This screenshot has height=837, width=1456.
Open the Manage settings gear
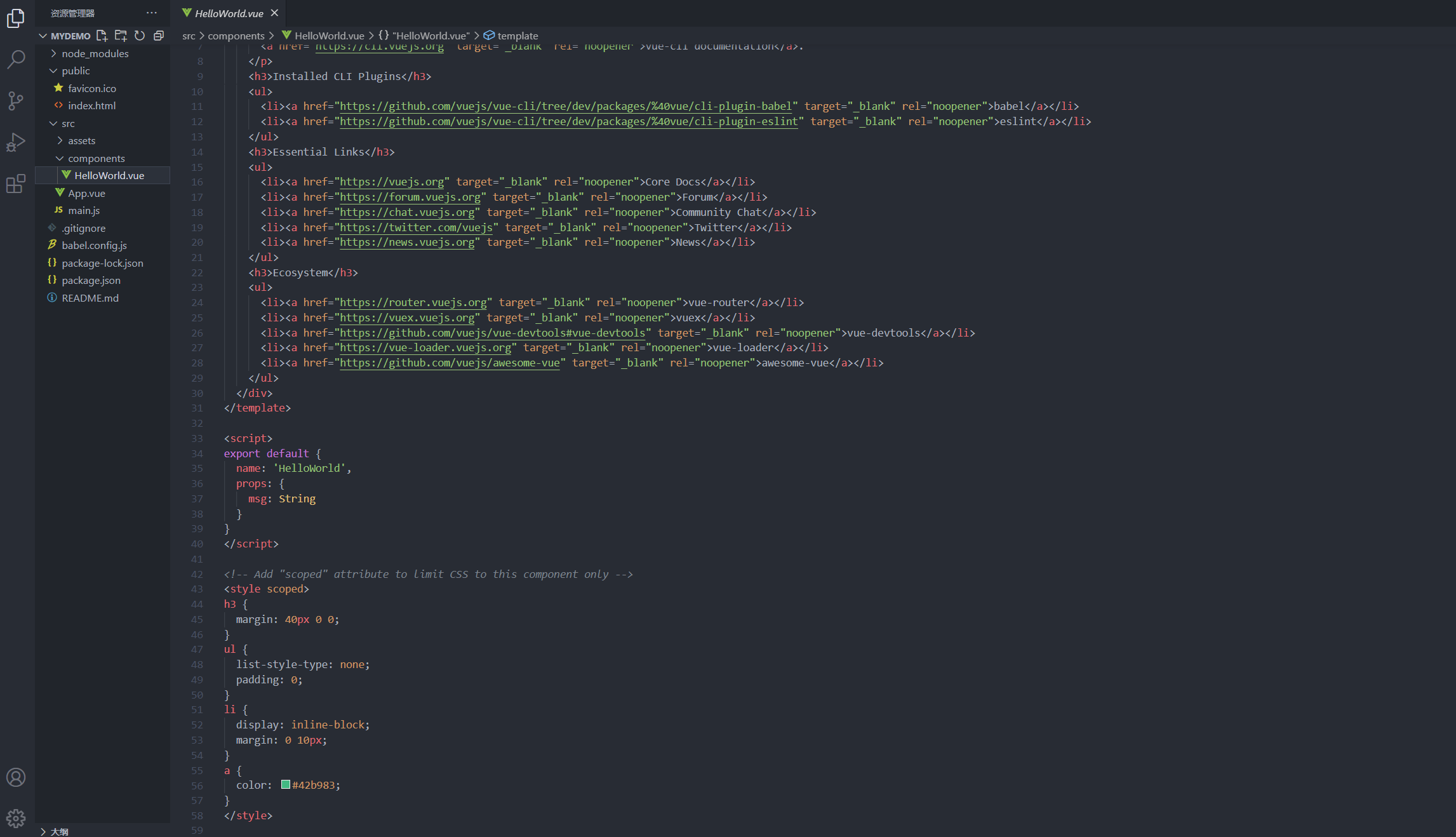(x=16, y=818)
